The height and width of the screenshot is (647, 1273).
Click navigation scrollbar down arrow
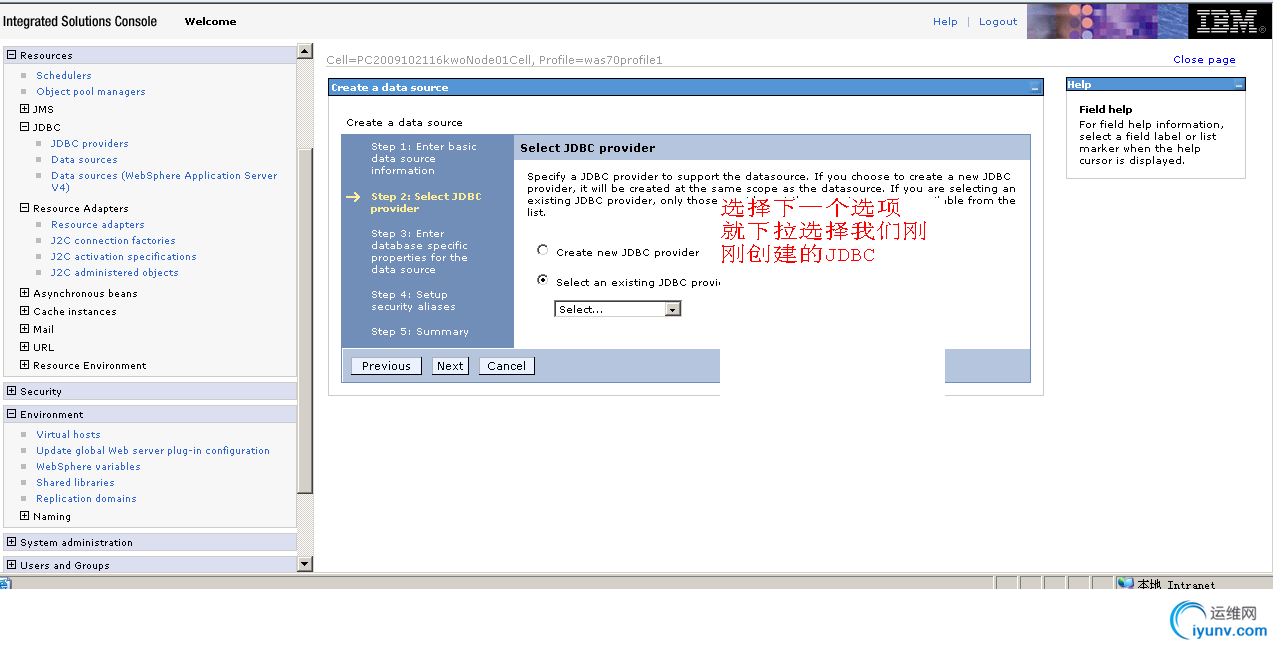tap(305, 564)
